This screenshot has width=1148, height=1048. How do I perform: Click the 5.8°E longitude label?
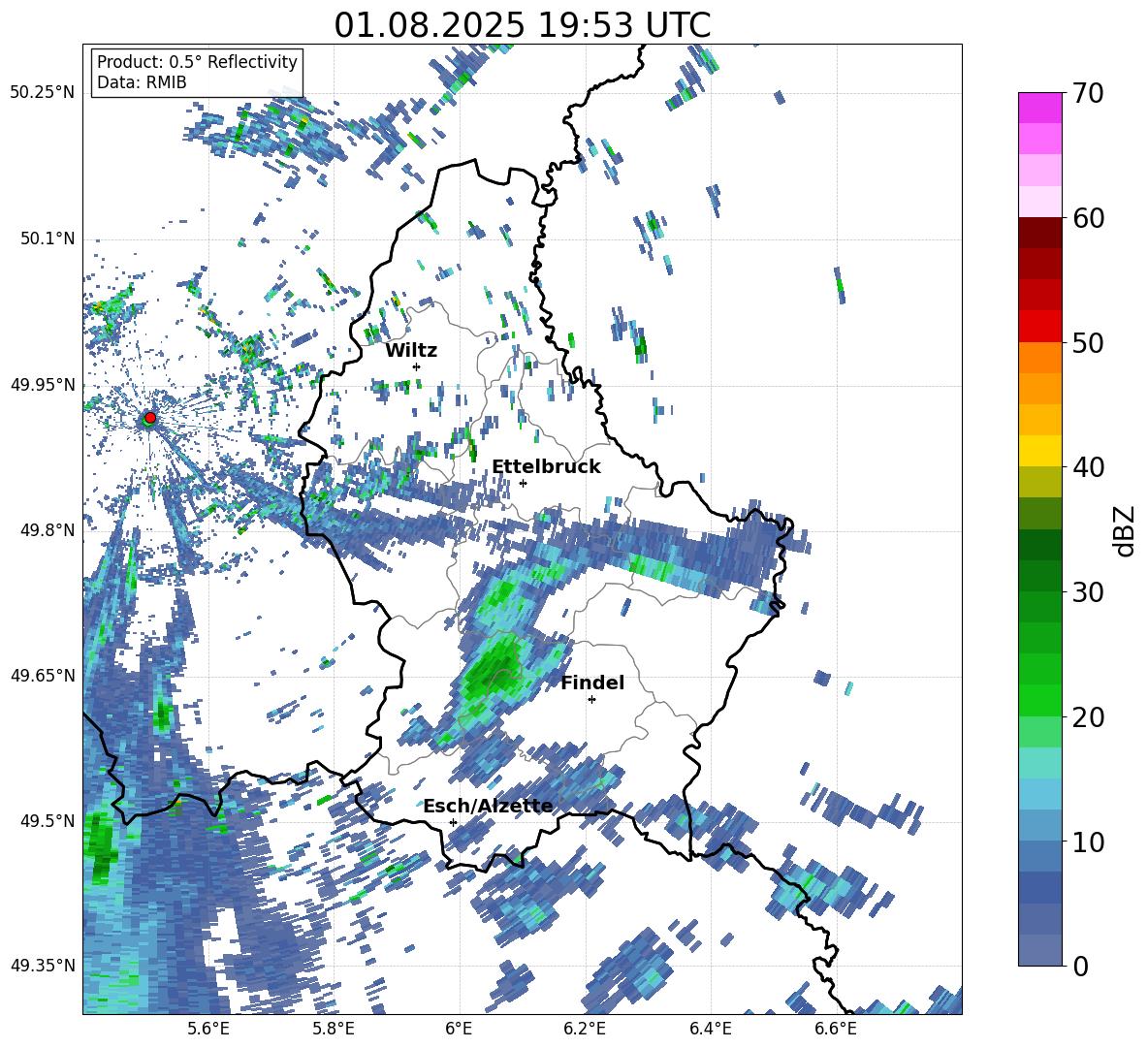click(x=334, y=1029)
